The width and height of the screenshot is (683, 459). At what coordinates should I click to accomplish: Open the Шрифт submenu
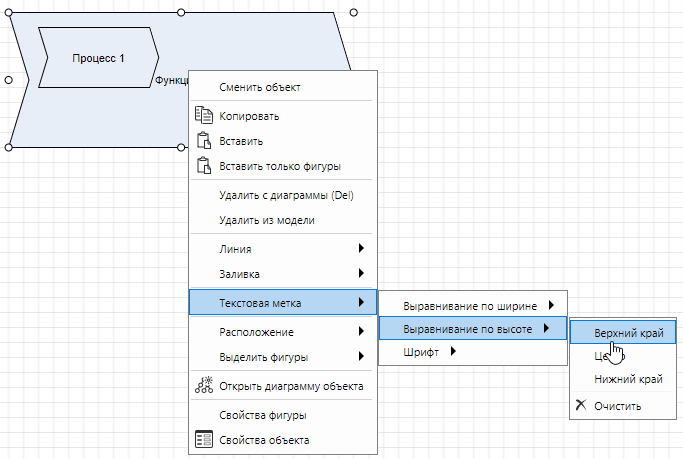click(430, 351)
